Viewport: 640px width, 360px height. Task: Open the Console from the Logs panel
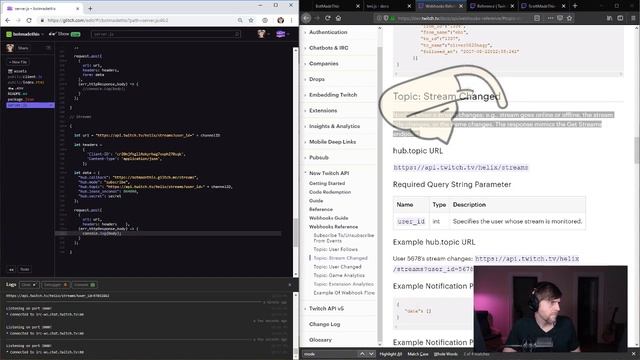pos(84,284)
